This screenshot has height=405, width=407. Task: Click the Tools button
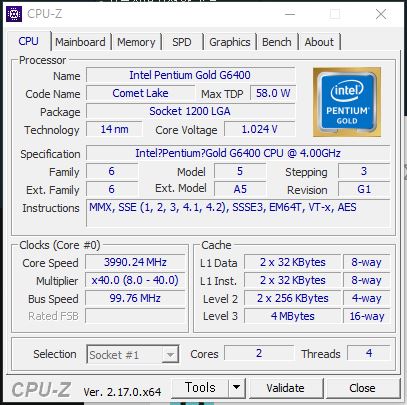click(x=200, y=388)
